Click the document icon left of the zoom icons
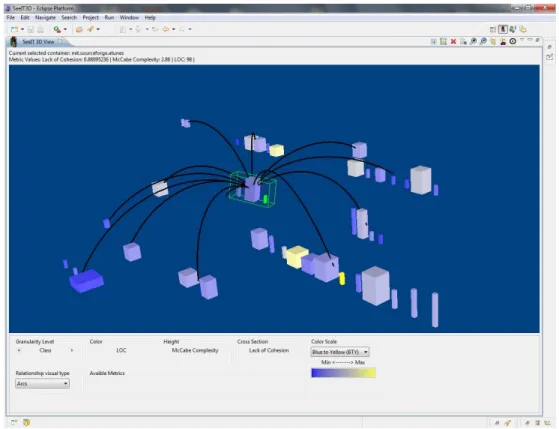The height and width of the screenshot is (429, 559). (463, 42)
